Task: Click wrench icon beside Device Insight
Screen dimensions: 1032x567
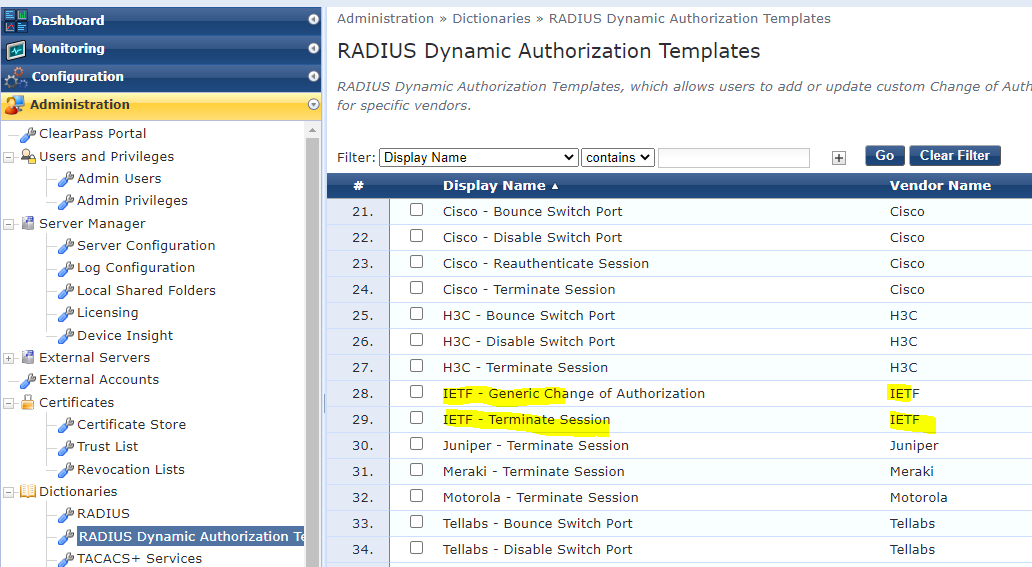Action: pos(66,337)
